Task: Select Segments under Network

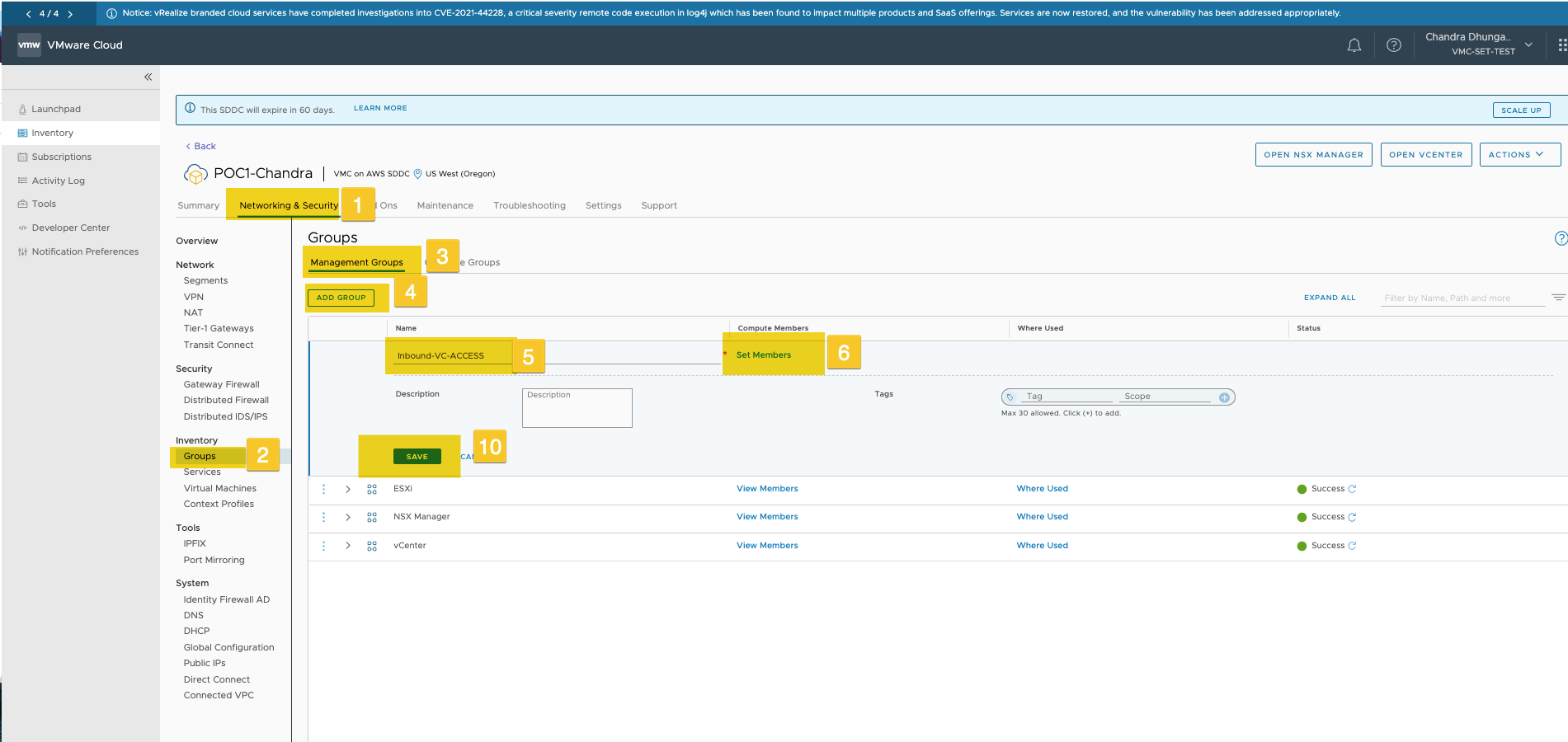Action: pyautogui.click(x=205, y=281)
